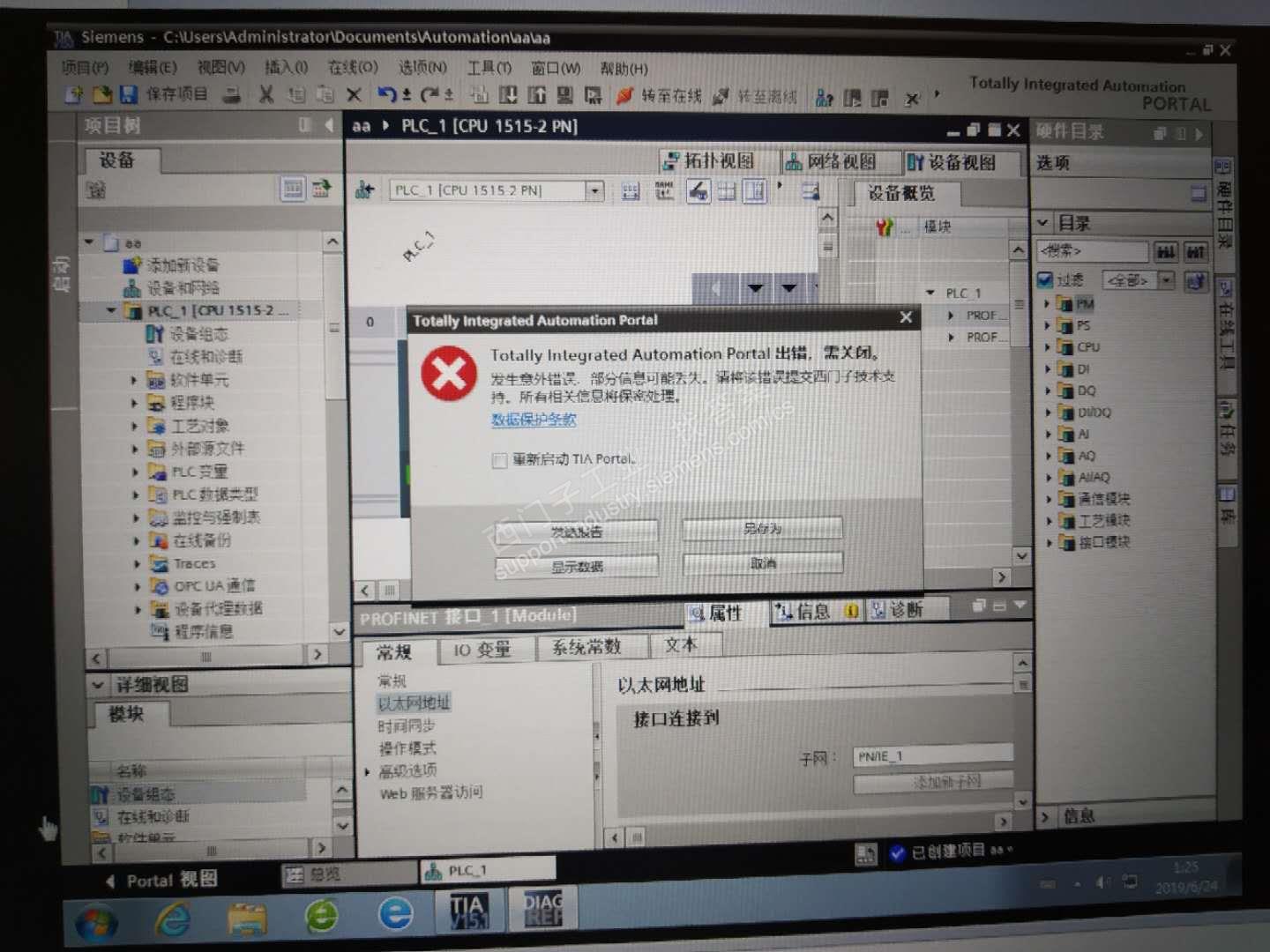Click the project tree horizontal scrollbar
Viewport: 1270px width, 952px height.
[206, 656]
